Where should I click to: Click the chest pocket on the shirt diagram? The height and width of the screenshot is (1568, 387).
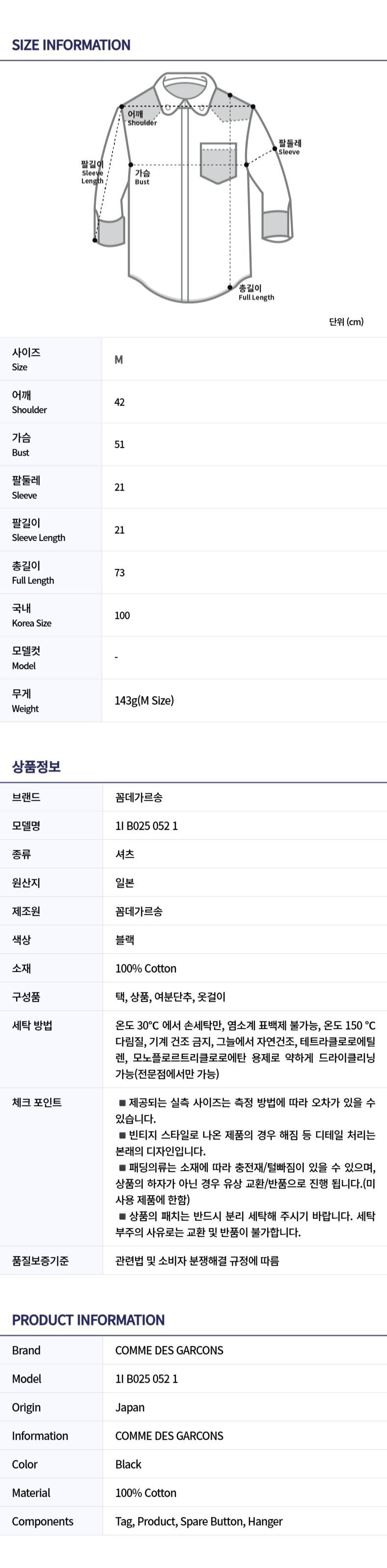(x=219, y=163)
